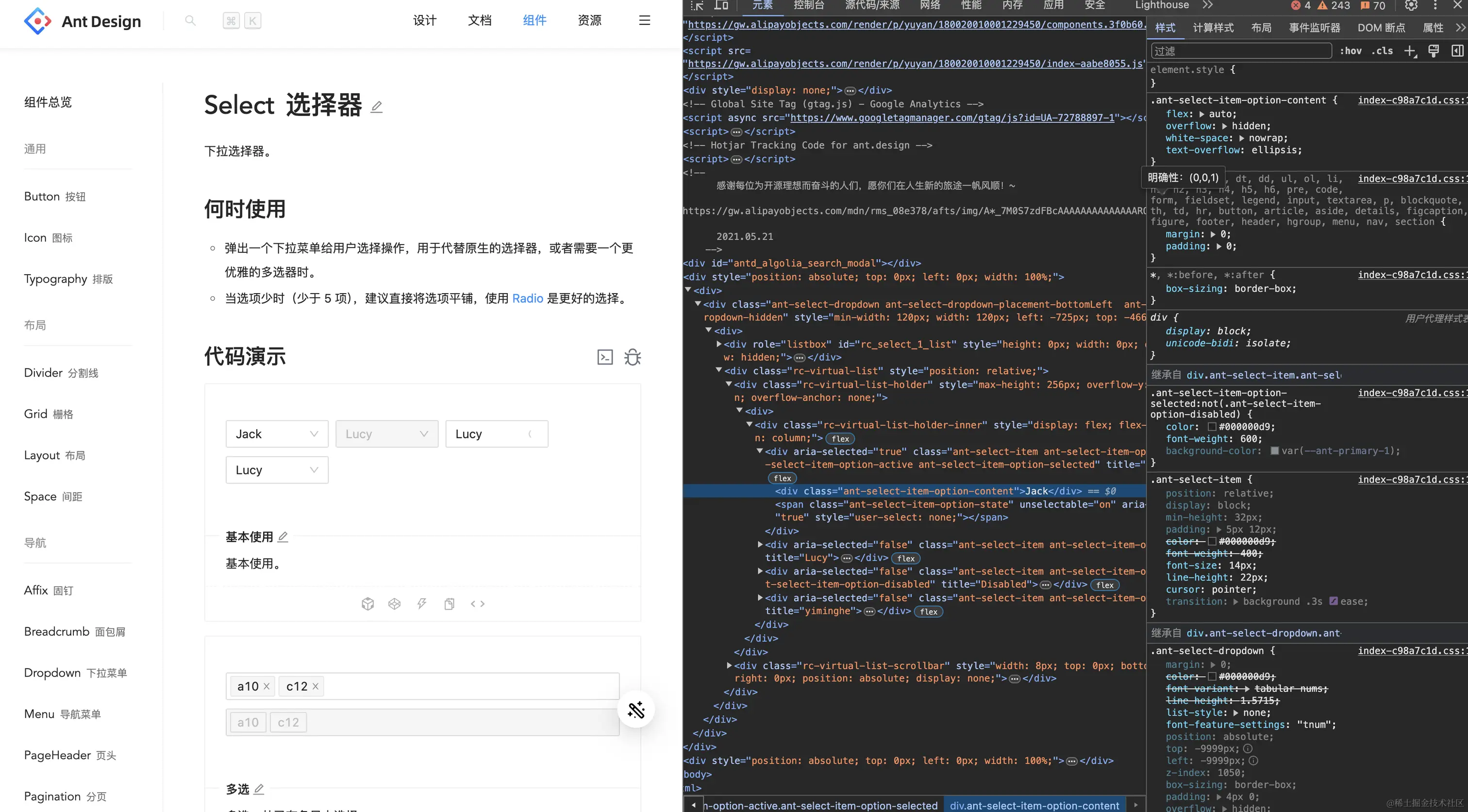This screenshot has height=812, width=1468.
Task: Open 资源 in the top navigation
Action: tap(589, 20)
